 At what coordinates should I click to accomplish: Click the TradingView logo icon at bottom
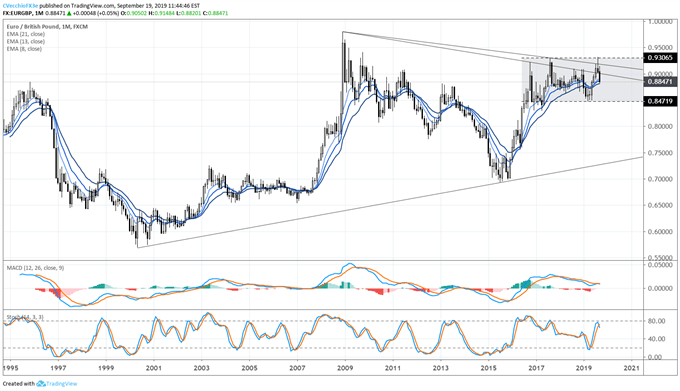(41, 384)
